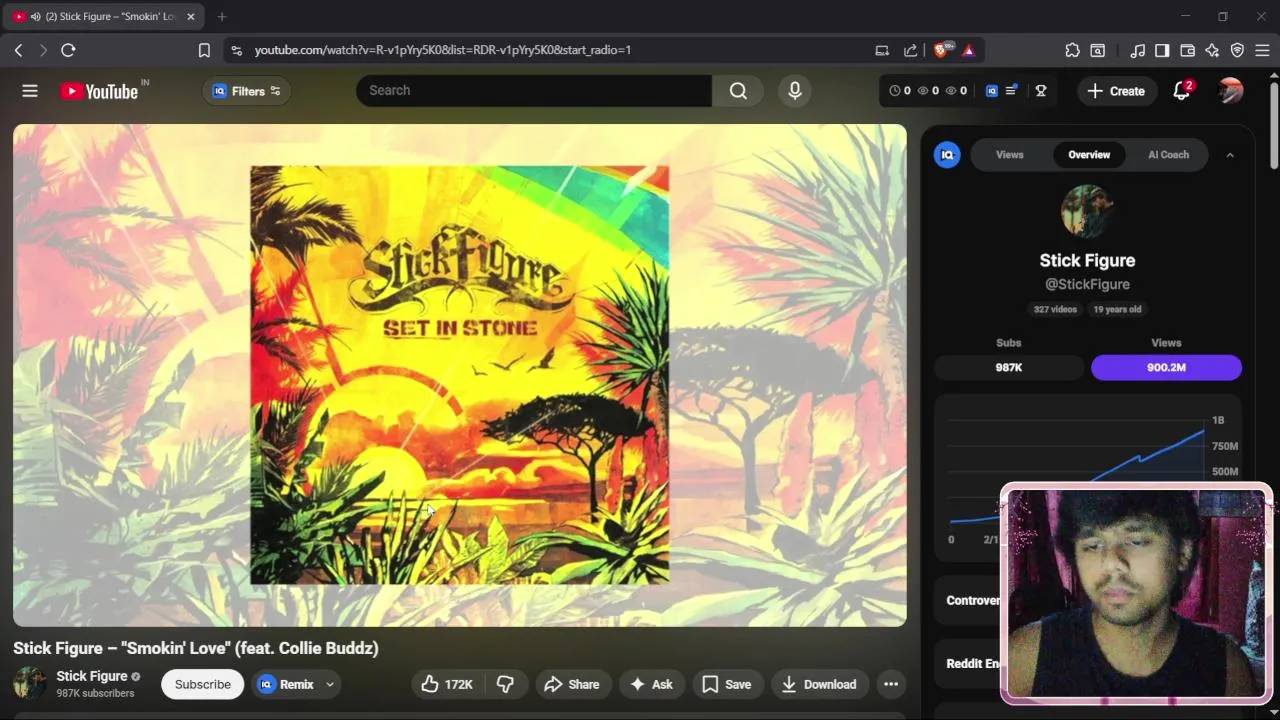Viewport: 1280px width, 720px height.
Task: Open the Brave VPN shield icon
Action: [1237, 50]
